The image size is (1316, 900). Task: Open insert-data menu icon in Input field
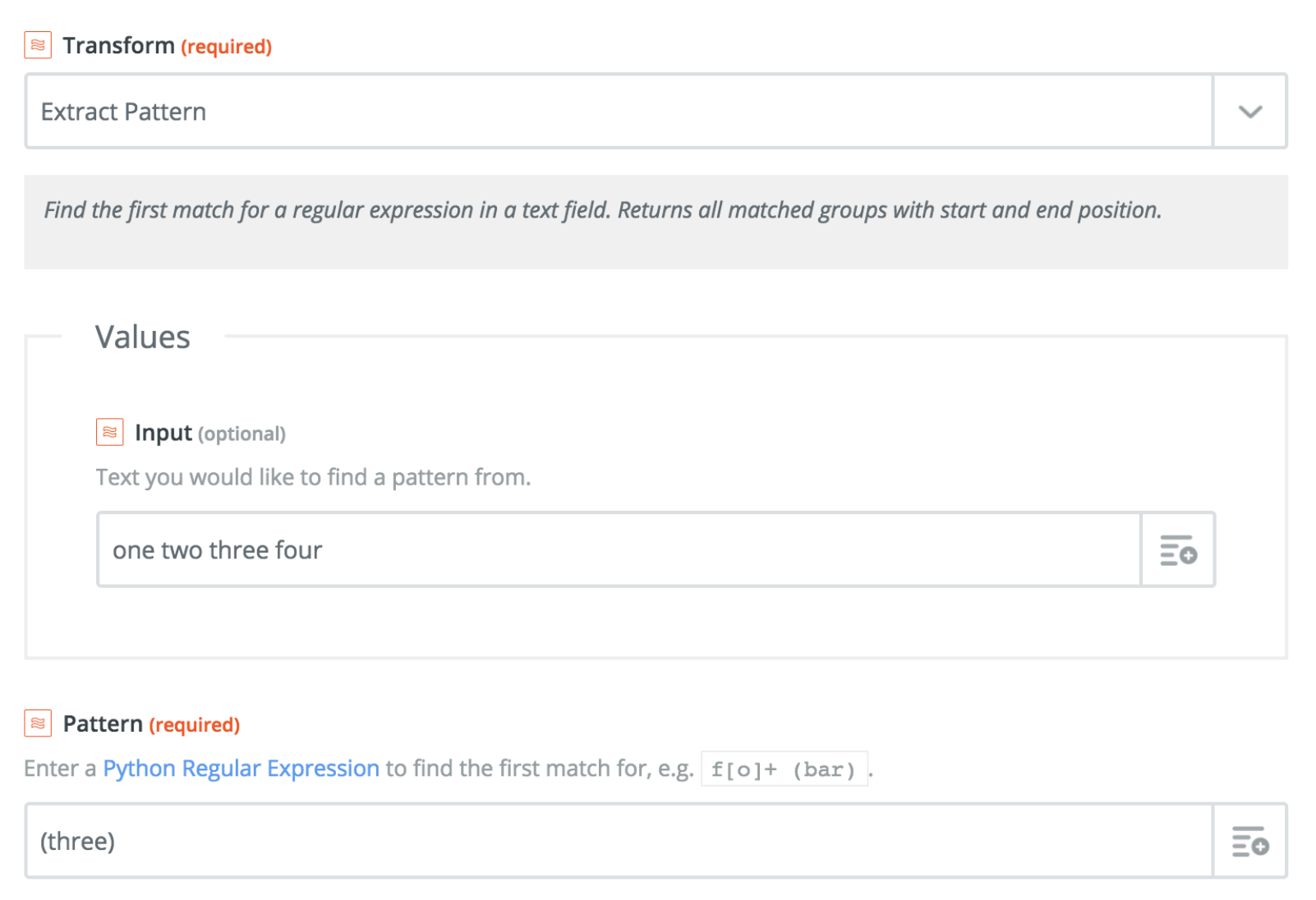[x=1178, y=550]
